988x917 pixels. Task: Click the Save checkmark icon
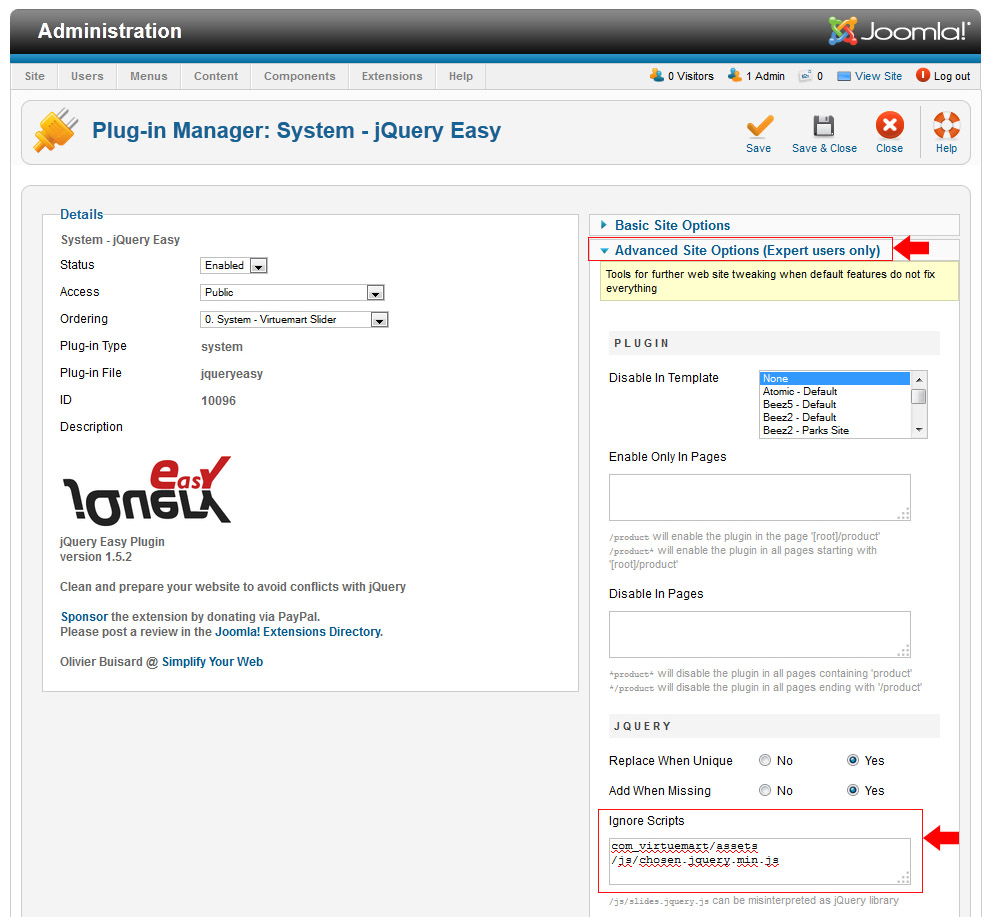click(x=759, y=126)
